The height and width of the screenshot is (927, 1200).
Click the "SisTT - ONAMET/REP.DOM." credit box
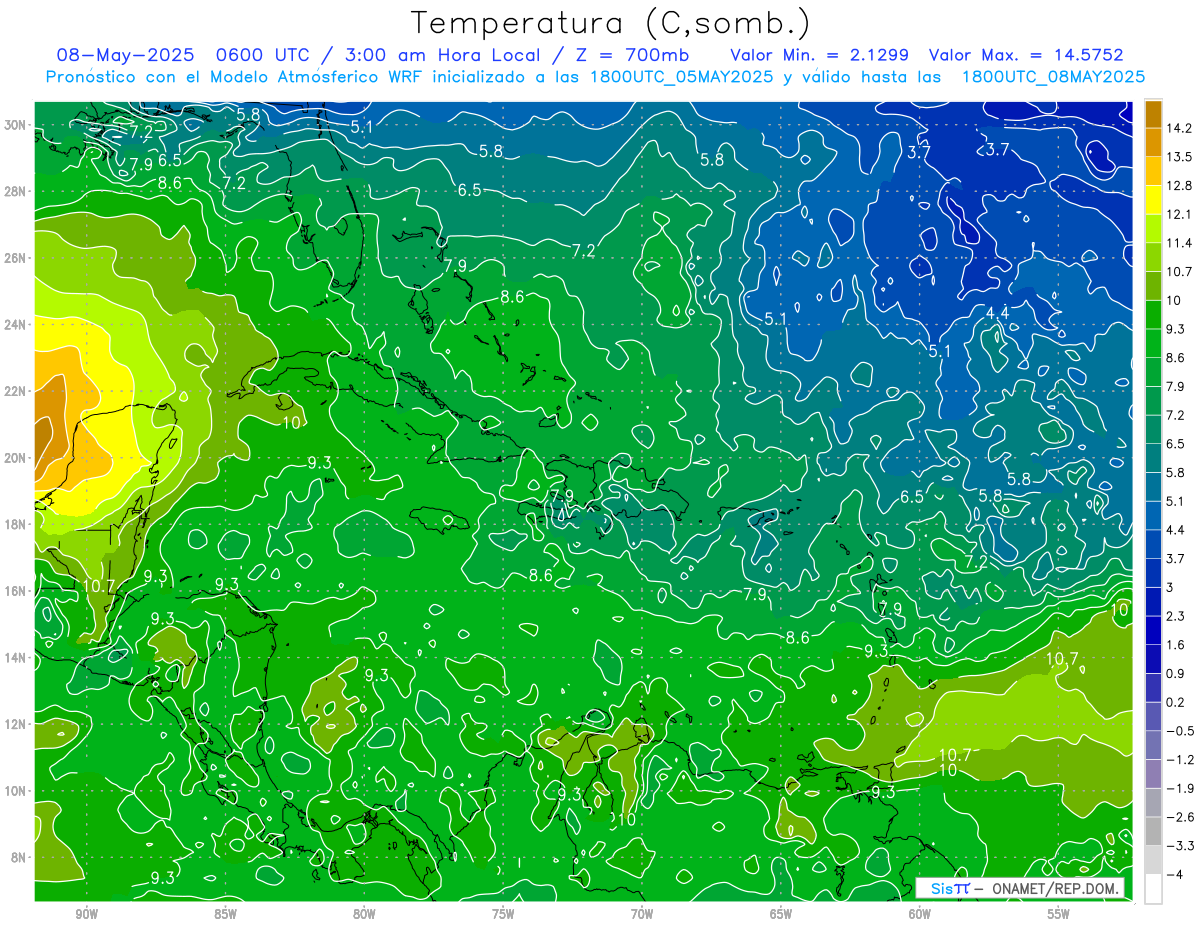1019,888
